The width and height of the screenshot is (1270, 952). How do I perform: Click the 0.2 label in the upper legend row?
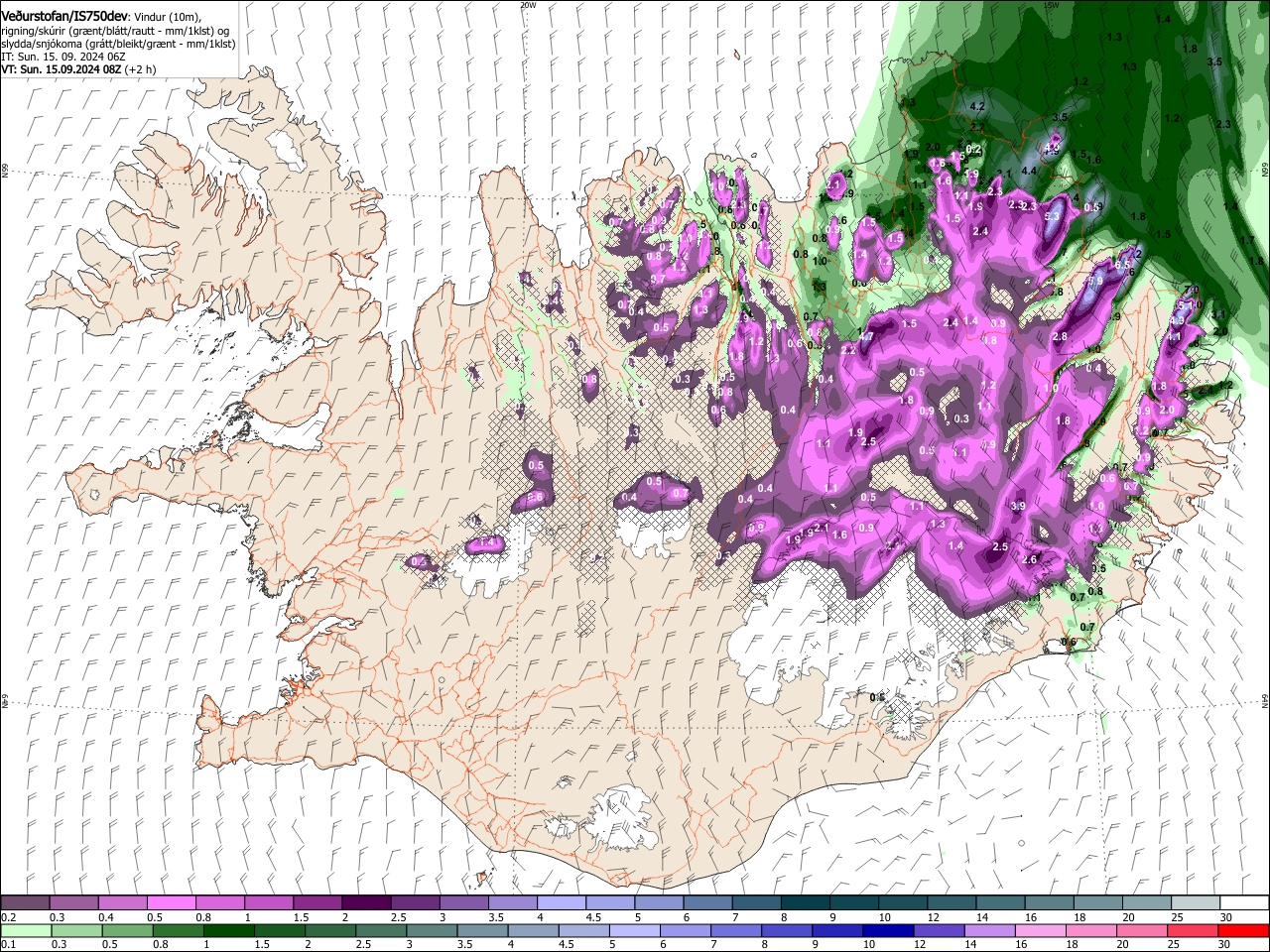(x=10, y=917)
